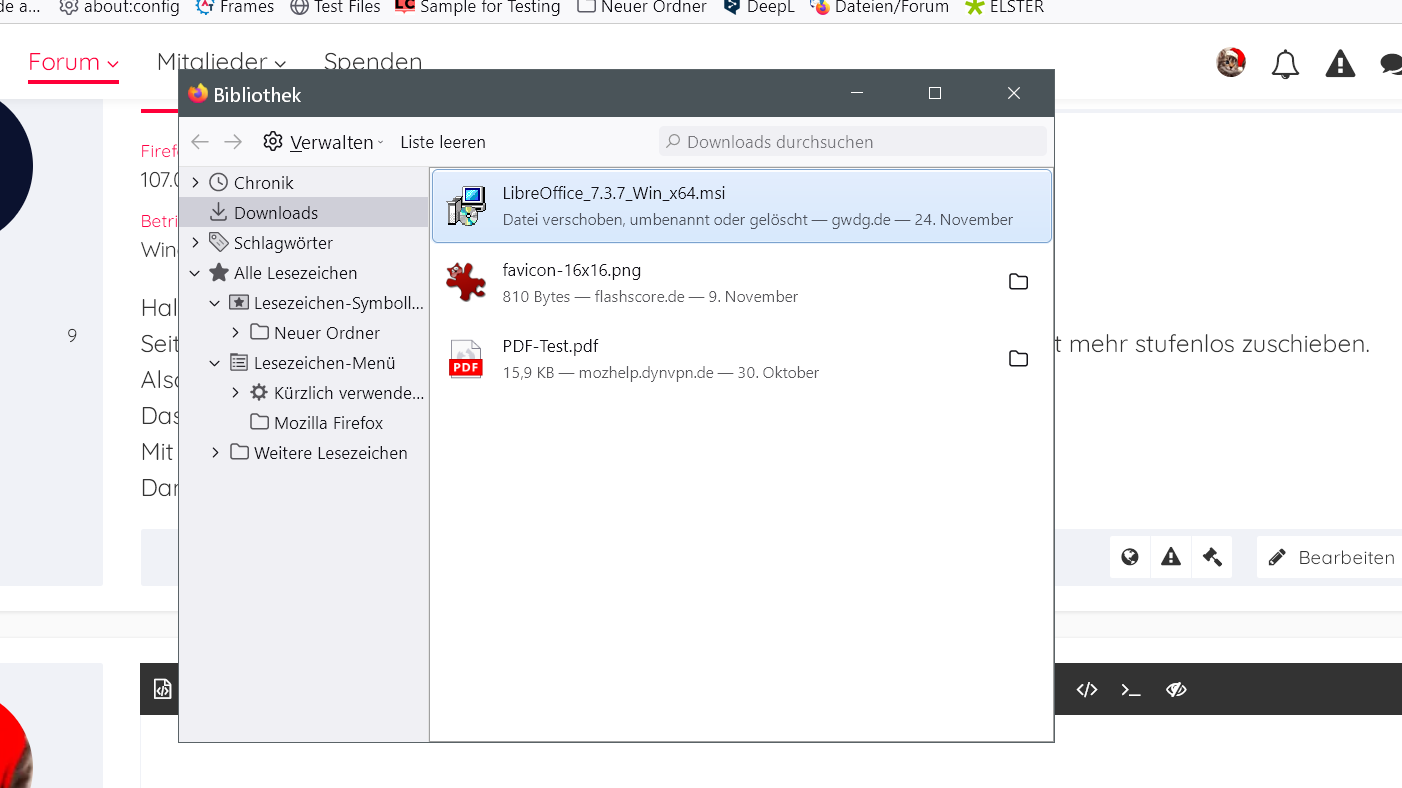
Task: Open the ELSTER bookmark
Action: (x=1004, y=8)
